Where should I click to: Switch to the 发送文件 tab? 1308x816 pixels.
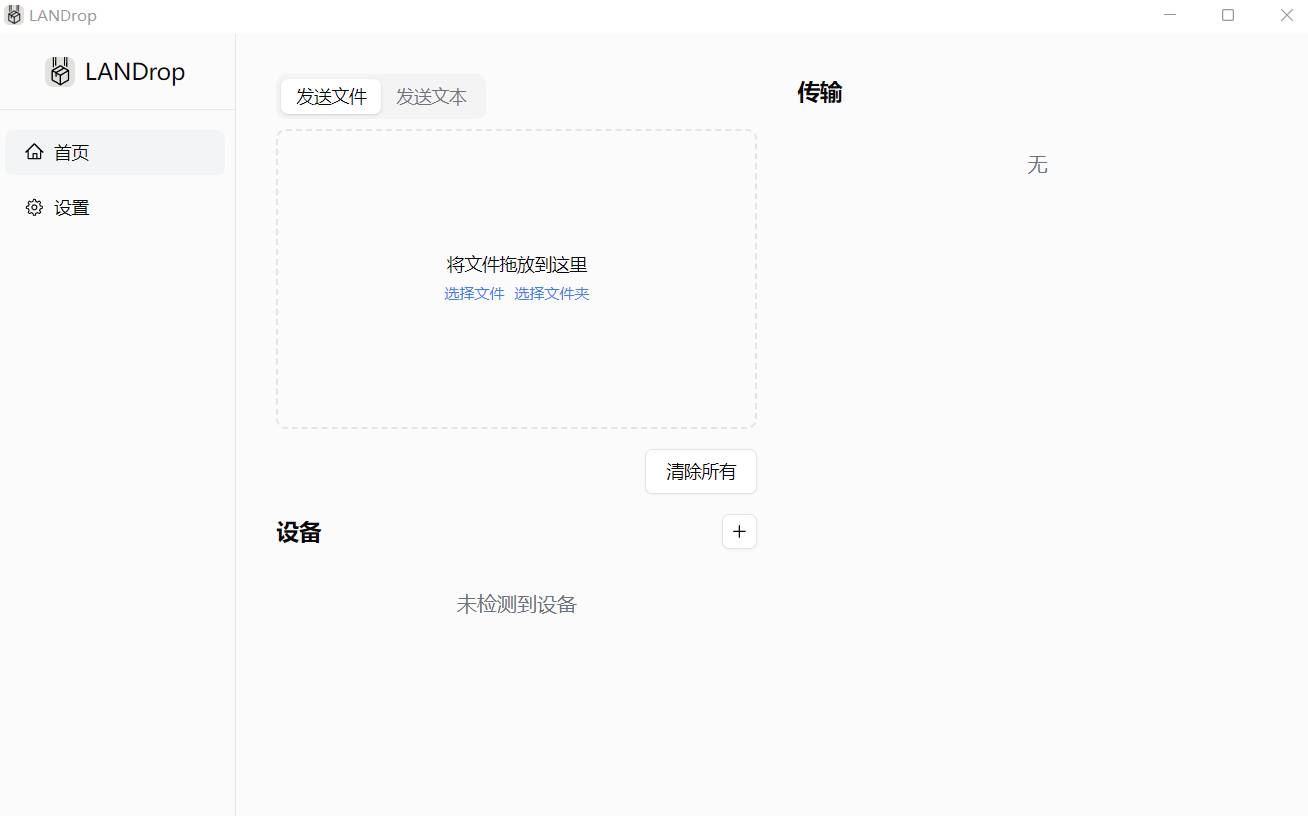pyautogui.click(x=331, y=97)
